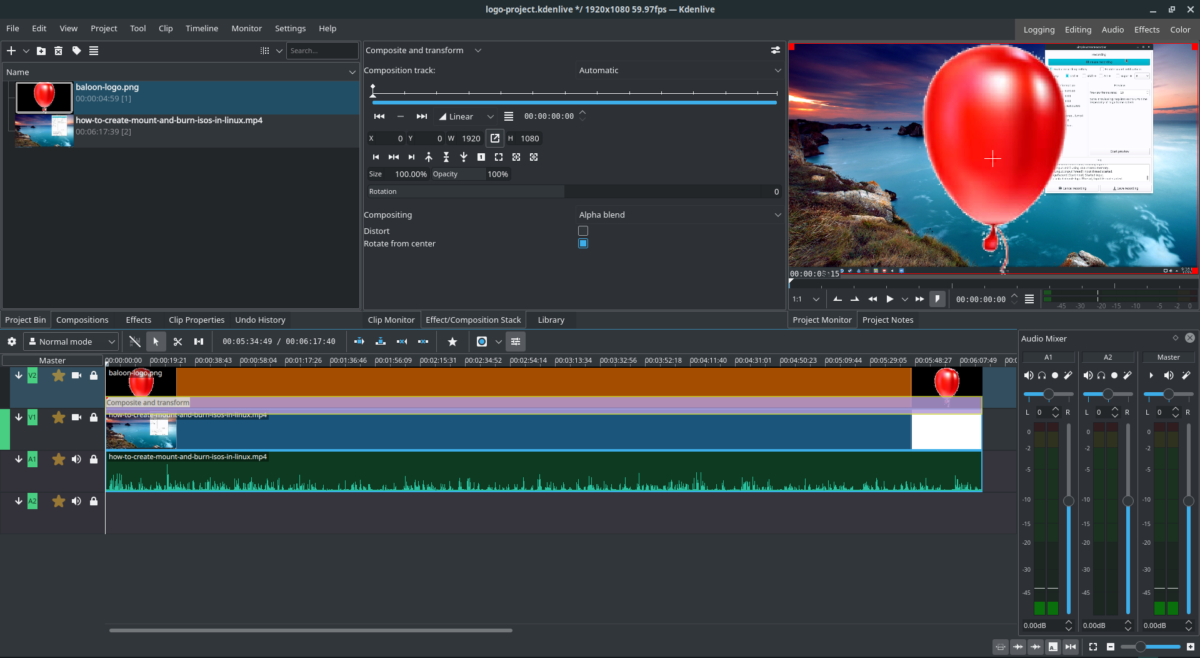This screenshot has width=1200, height=658.
Task: Select the baloon-logo.png clip thumbnail in Project Bin
Action: 42,97
